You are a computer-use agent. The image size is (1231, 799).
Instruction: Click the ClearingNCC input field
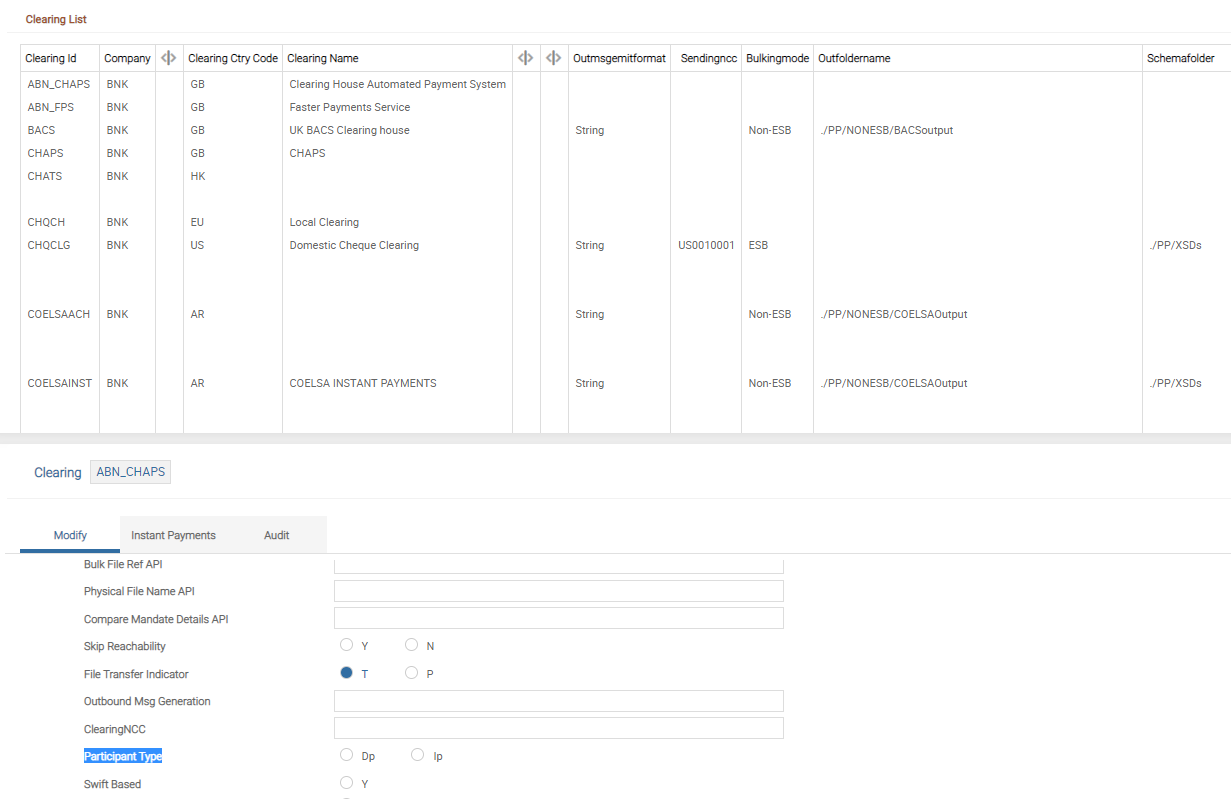558,728
